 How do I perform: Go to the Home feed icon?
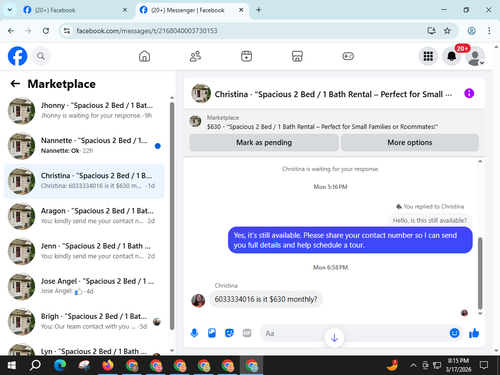click(144, 56)
